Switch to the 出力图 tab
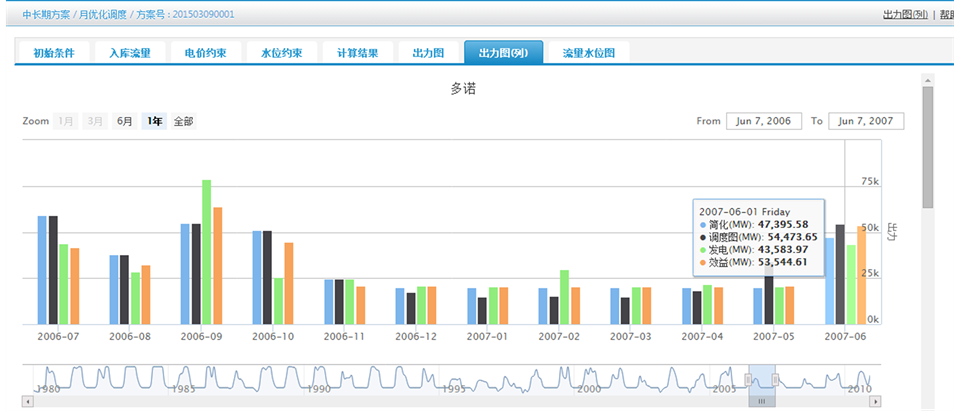 [x=429, y=53]
